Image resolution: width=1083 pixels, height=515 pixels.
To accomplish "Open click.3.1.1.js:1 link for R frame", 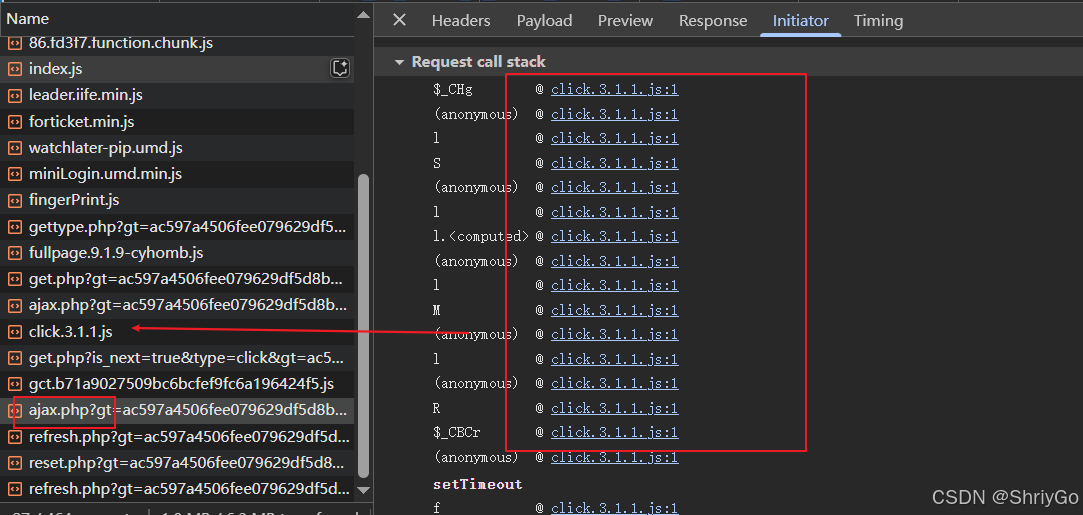I will coord(614,408).
